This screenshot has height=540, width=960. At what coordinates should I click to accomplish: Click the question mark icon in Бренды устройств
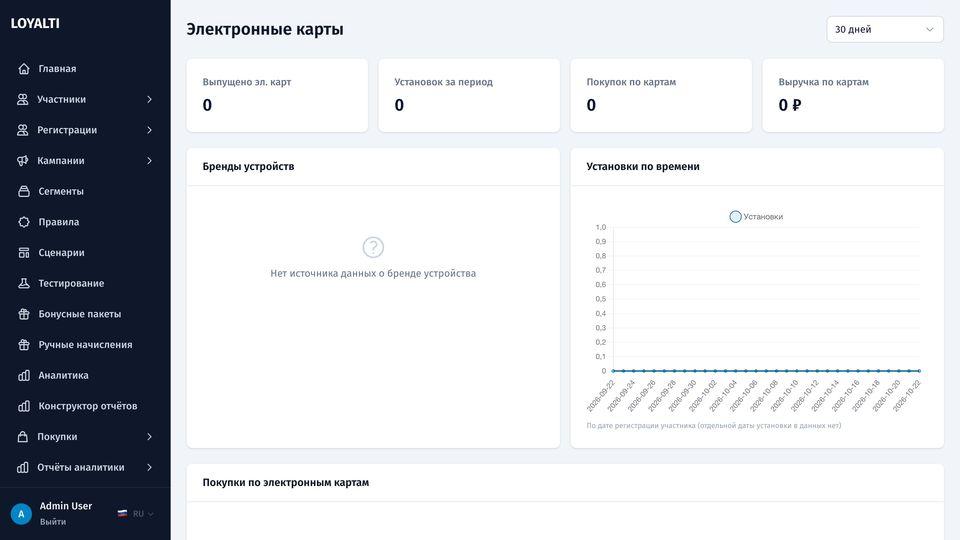(373, 247)
